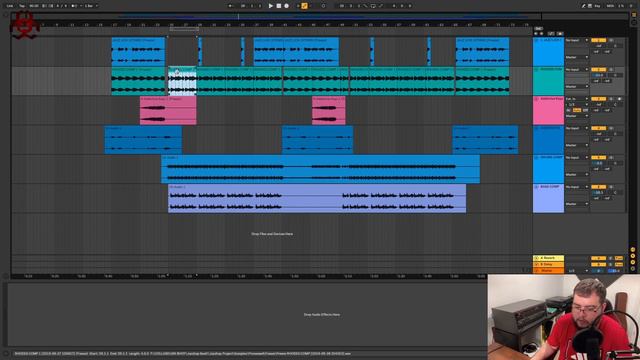Collapse the first blue track with its unfold arrow
The height and width of the screenshot is (360, 640).
[536, 40]
